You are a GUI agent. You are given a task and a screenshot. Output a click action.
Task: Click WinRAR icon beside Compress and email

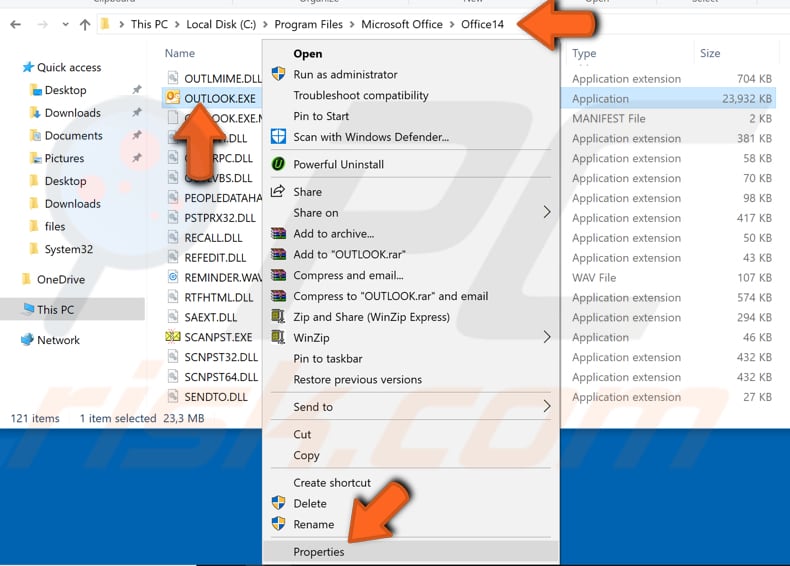(x=278, y=275)
